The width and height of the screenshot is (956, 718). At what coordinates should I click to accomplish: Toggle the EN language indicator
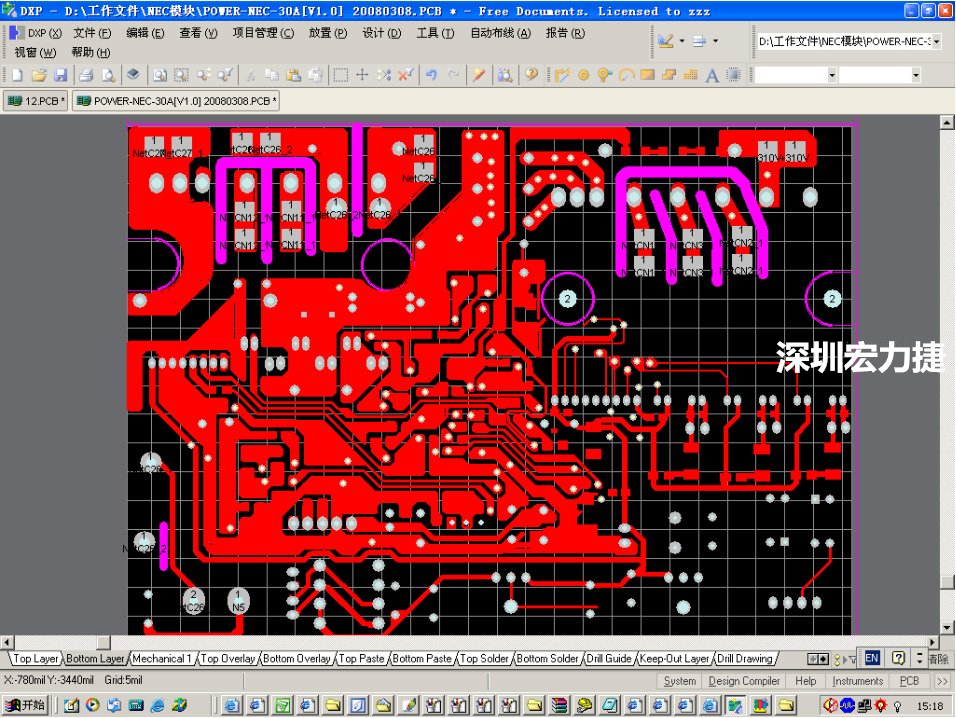click(871, 657)
